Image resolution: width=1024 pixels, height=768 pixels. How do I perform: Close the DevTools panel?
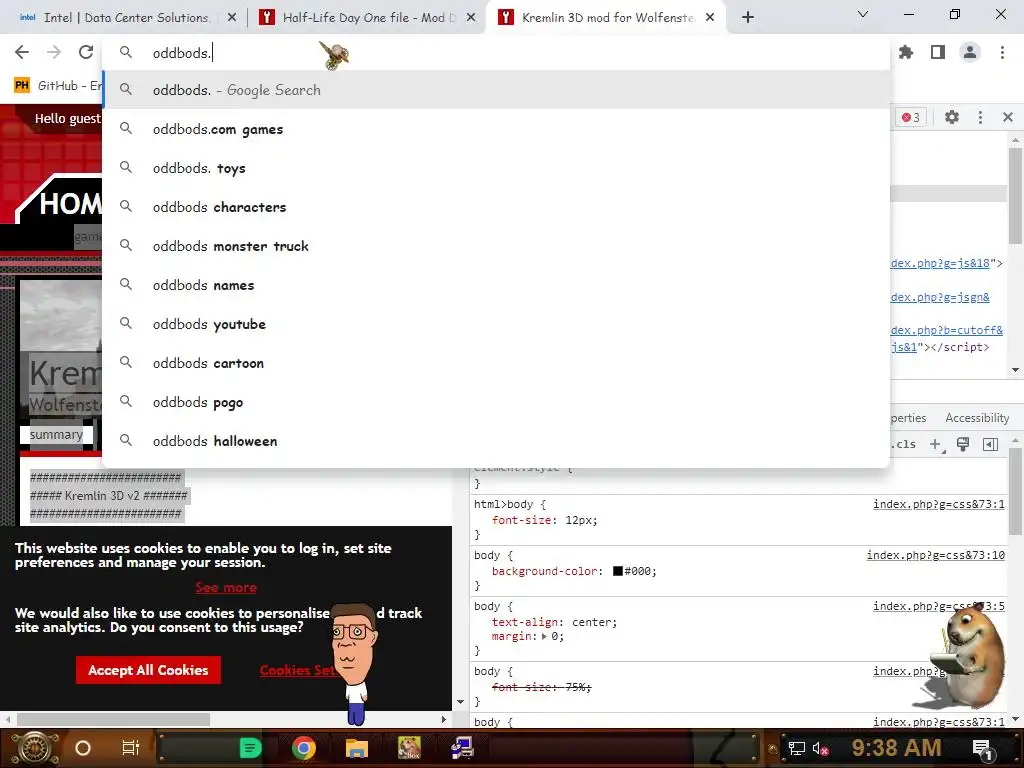pyautogui.click(x=1008, y=117)
